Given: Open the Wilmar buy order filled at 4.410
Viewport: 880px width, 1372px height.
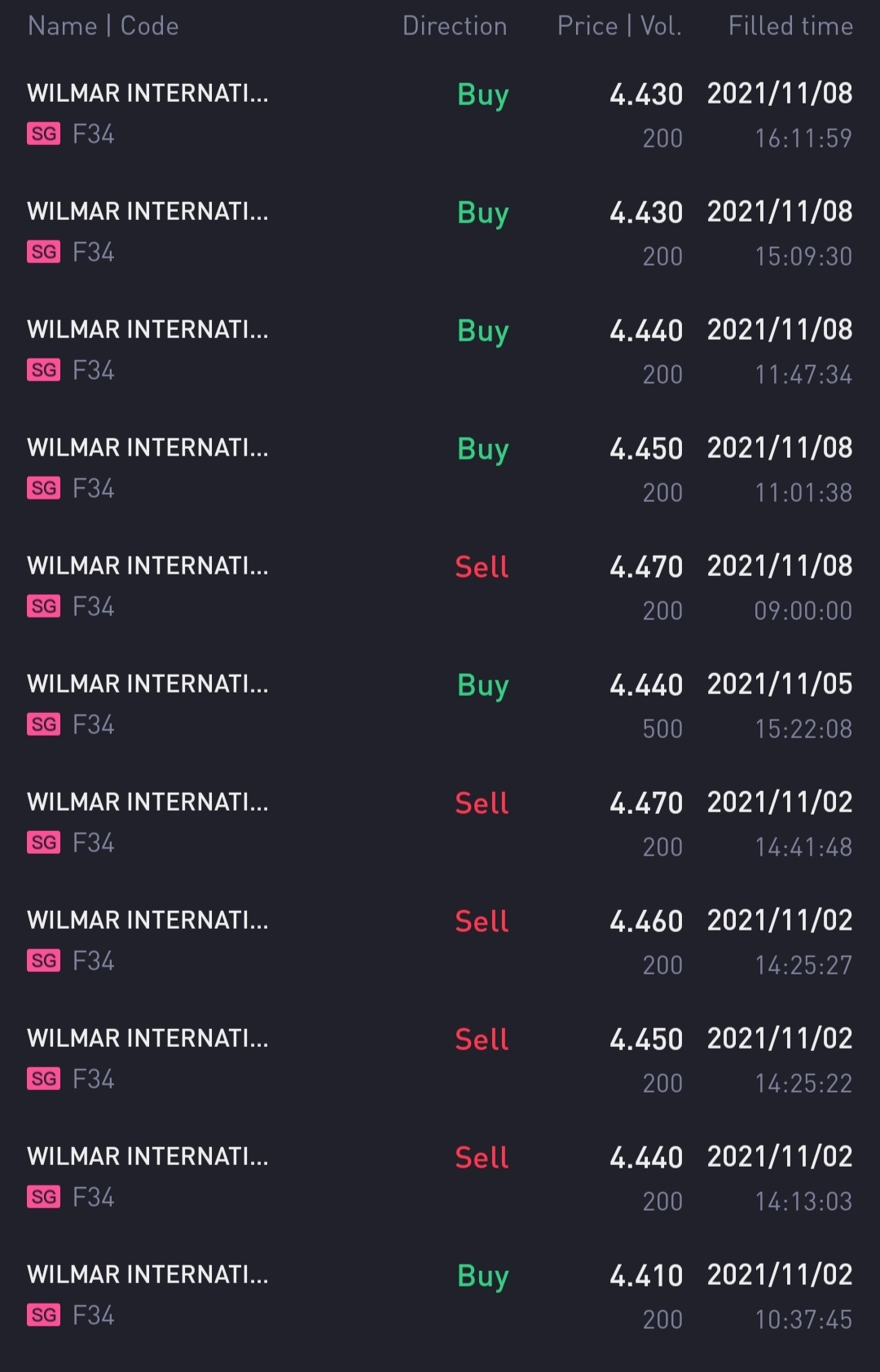Looking at the screenshot, I should point(440,1295).
